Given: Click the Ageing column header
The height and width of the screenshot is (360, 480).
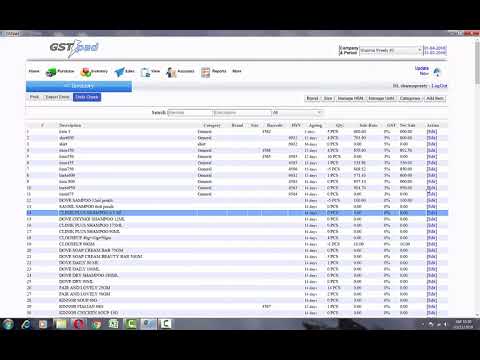Looking at the screenshot, I should [x=315, y=125].
